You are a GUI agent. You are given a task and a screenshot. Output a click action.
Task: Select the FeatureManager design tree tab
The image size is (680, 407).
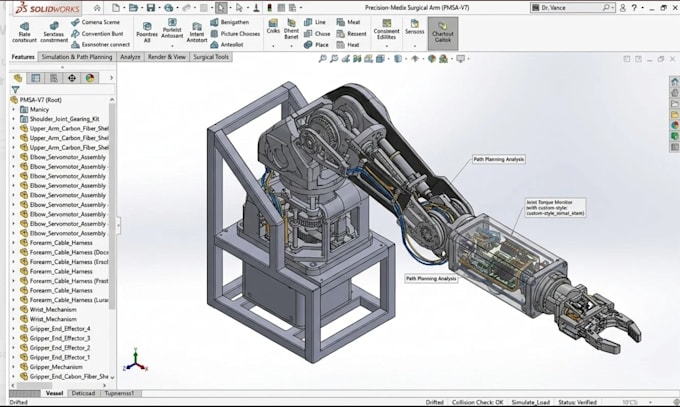pyautogui.click(x=18, y=78)
